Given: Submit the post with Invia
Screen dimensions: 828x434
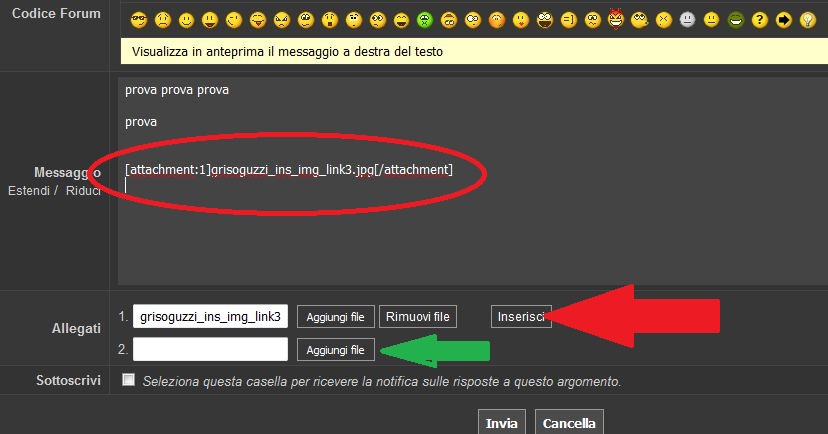Looking at the screenshot, I should [x=502, y=423].
